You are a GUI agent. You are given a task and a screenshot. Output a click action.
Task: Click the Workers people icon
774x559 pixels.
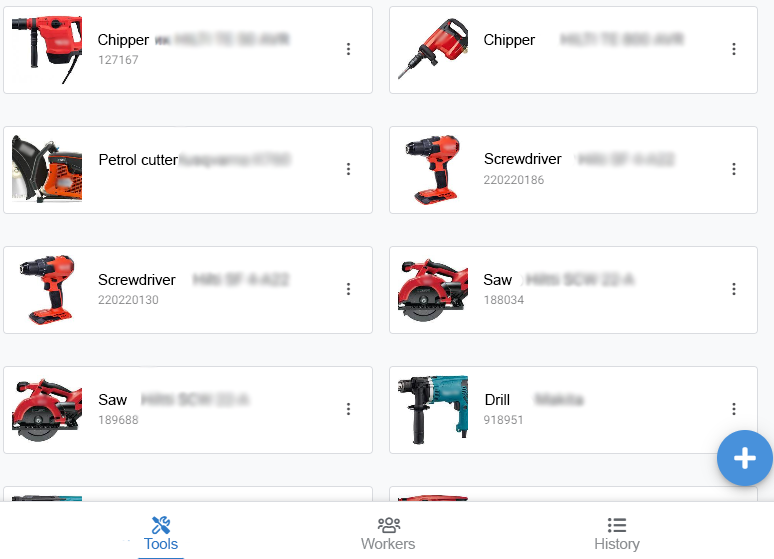pyautogui.click(x=388, y=525)
